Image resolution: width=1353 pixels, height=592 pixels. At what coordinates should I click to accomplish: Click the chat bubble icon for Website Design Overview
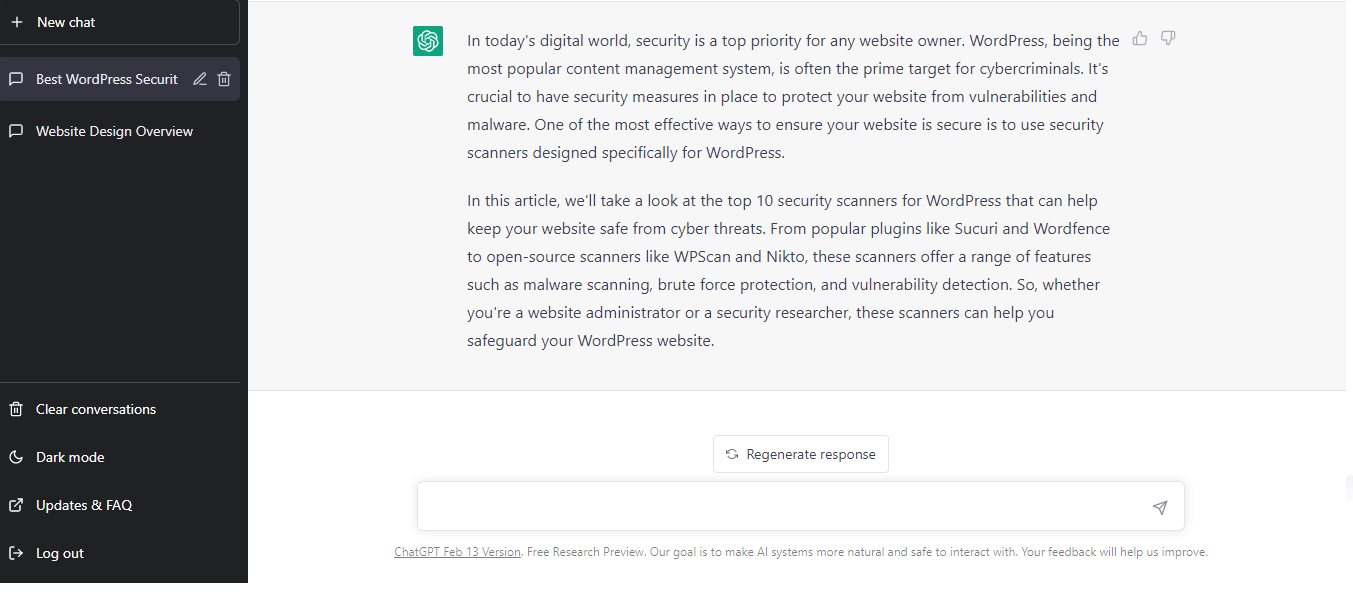[x=16, y=131]
